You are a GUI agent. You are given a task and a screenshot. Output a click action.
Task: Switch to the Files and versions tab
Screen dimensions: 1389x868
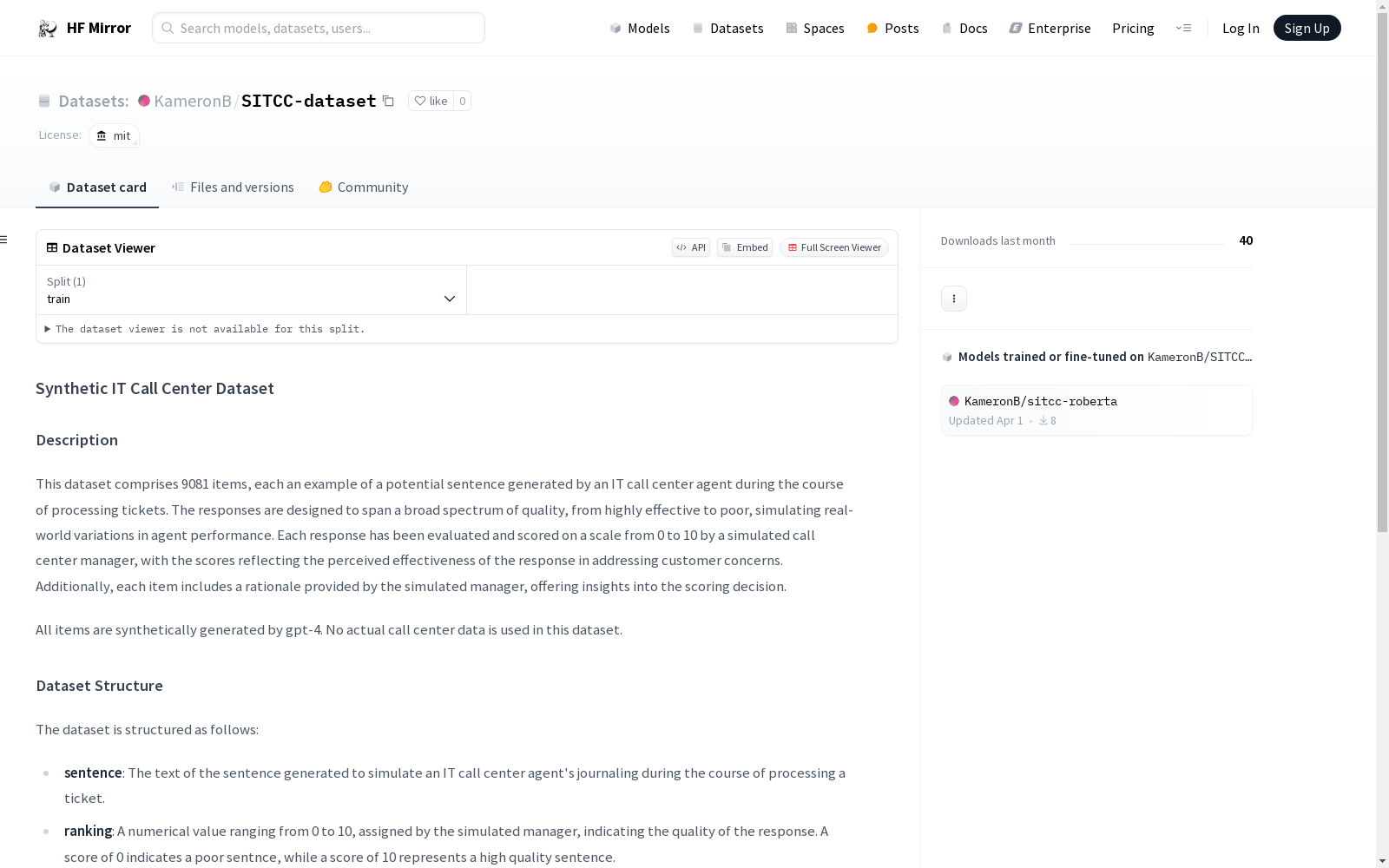pos(233,187)
